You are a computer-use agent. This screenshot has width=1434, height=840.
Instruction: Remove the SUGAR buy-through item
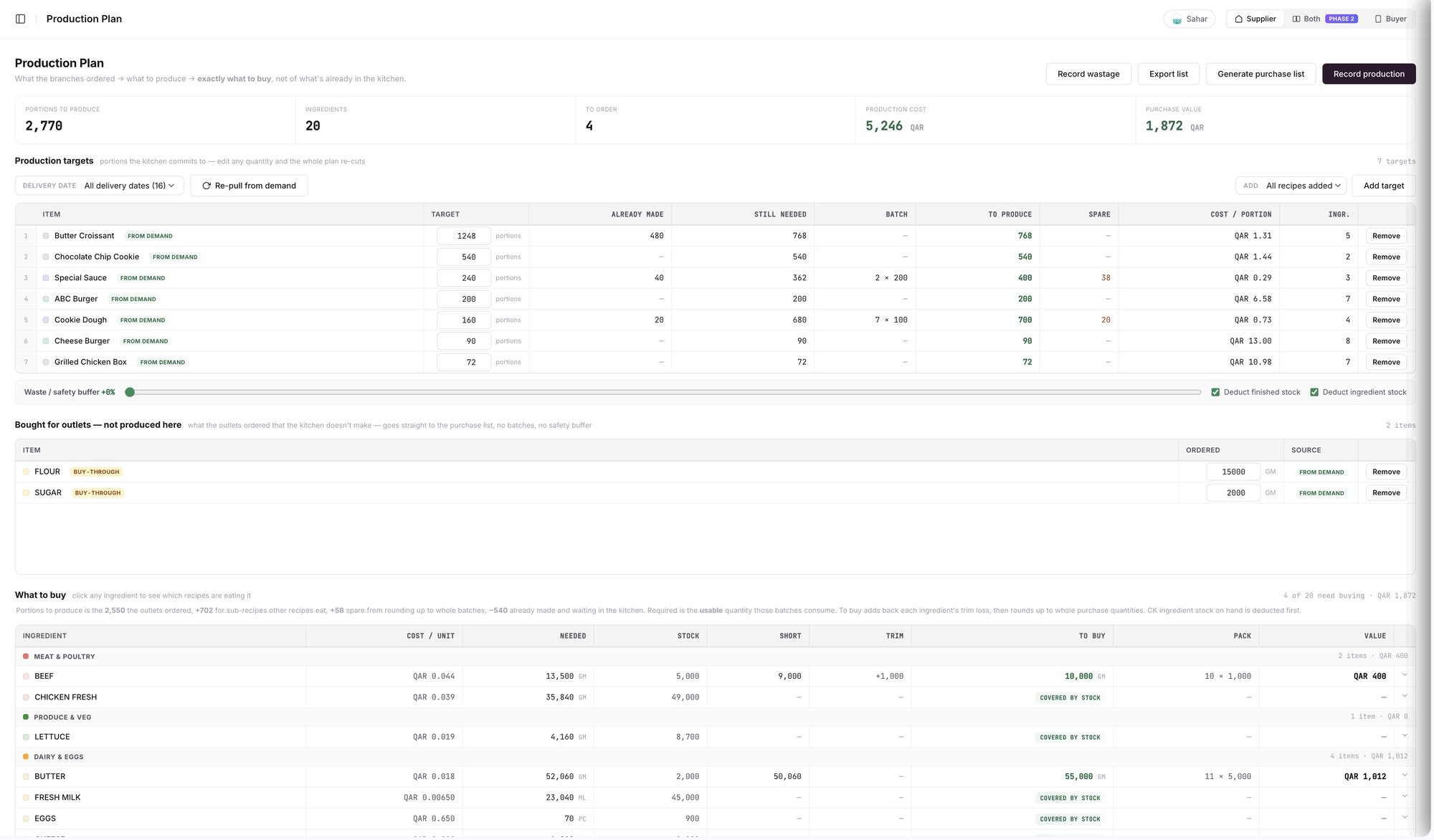click(1385, 493)
